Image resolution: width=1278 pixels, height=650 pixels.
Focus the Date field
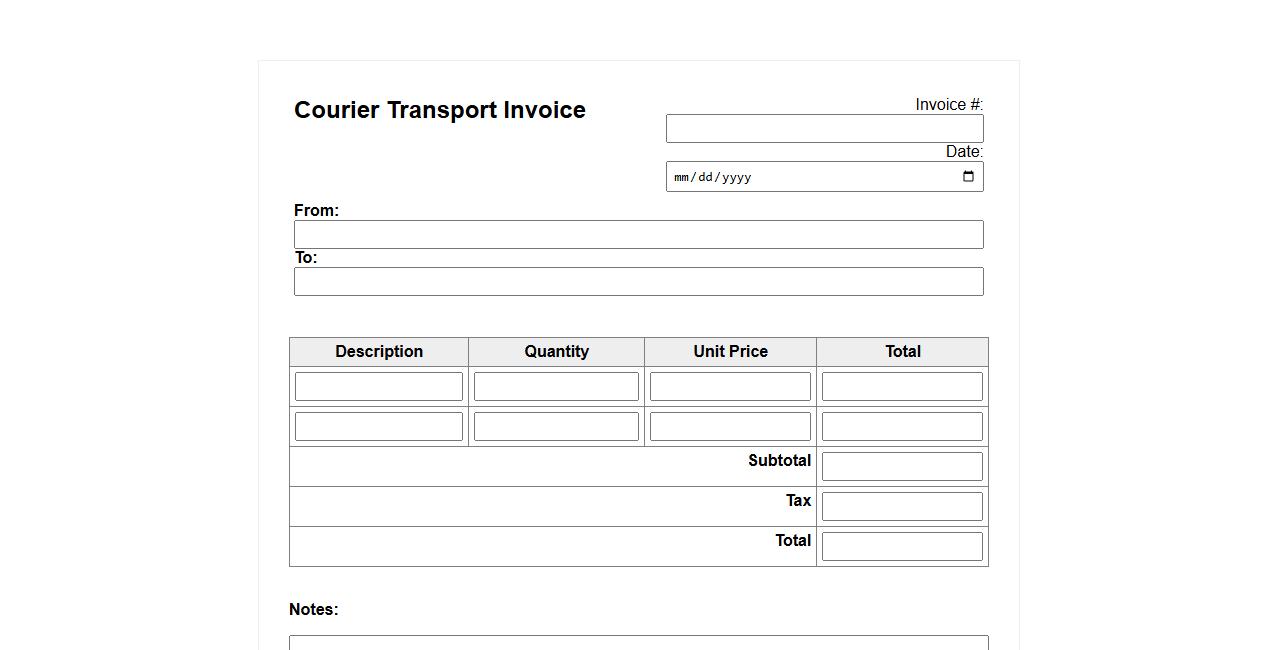point(800,177)
